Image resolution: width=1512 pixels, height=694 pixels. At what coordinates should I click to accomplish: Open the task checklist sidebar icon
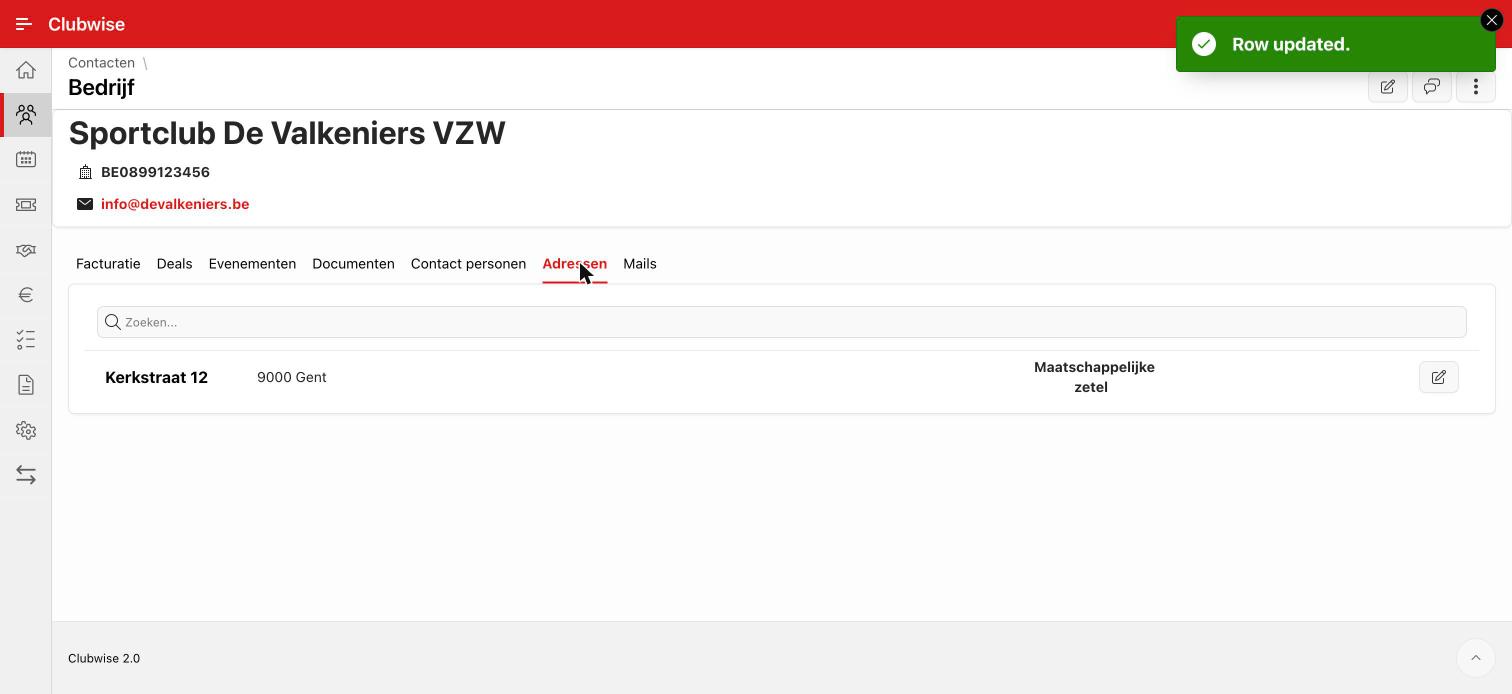[26, 340]
